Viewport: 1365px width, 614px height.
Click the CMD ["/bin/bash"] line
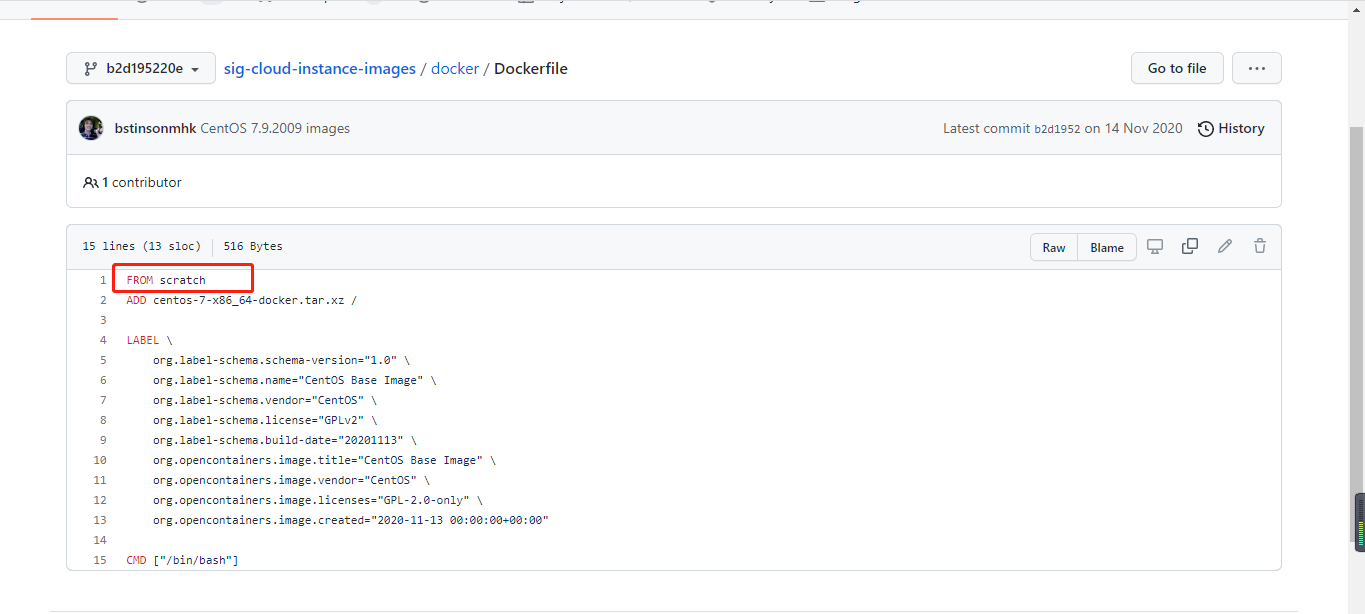[x=182, y=560]
